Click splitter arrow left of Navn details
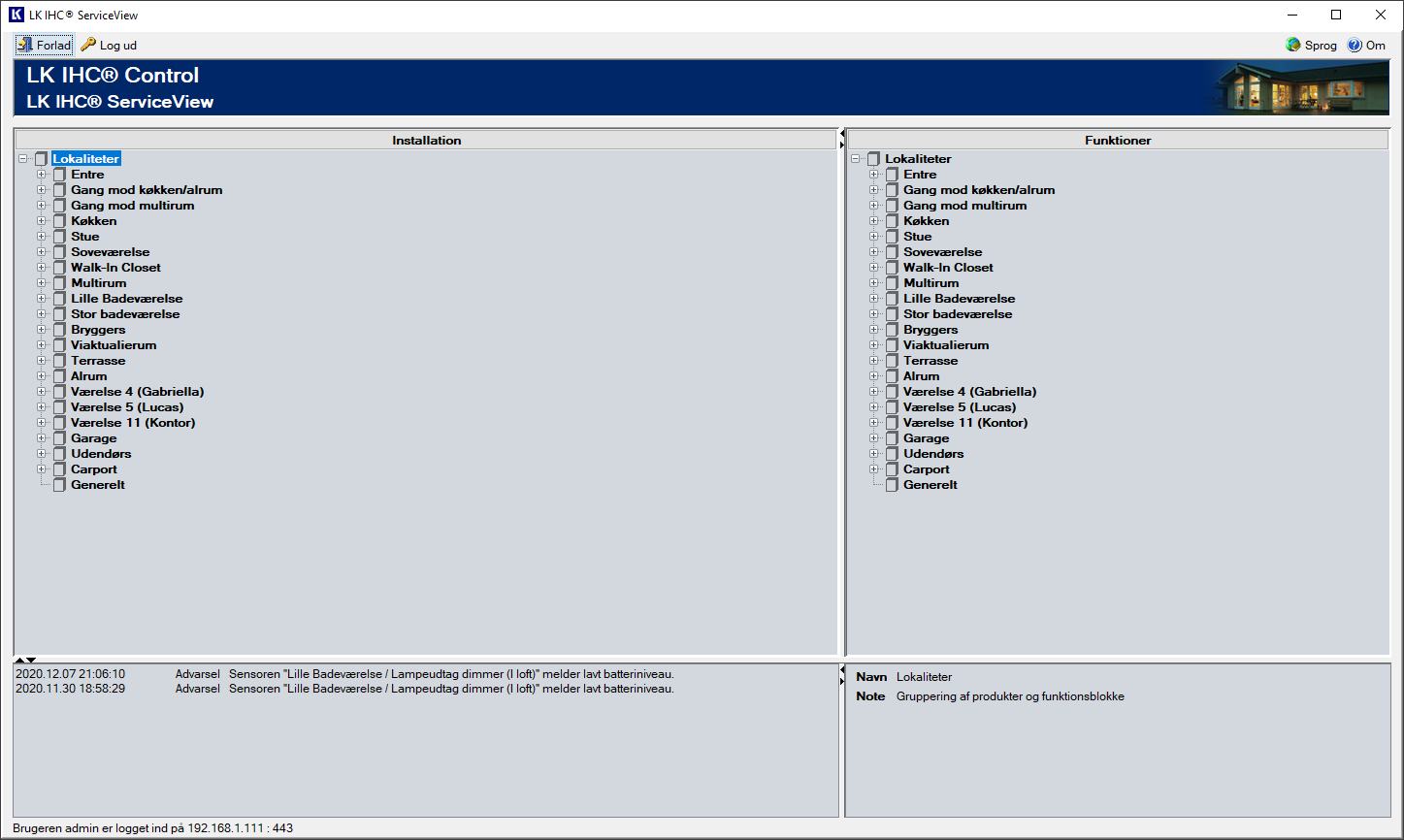This screenshot has height=840, width=1404. [x=841, y=676]
